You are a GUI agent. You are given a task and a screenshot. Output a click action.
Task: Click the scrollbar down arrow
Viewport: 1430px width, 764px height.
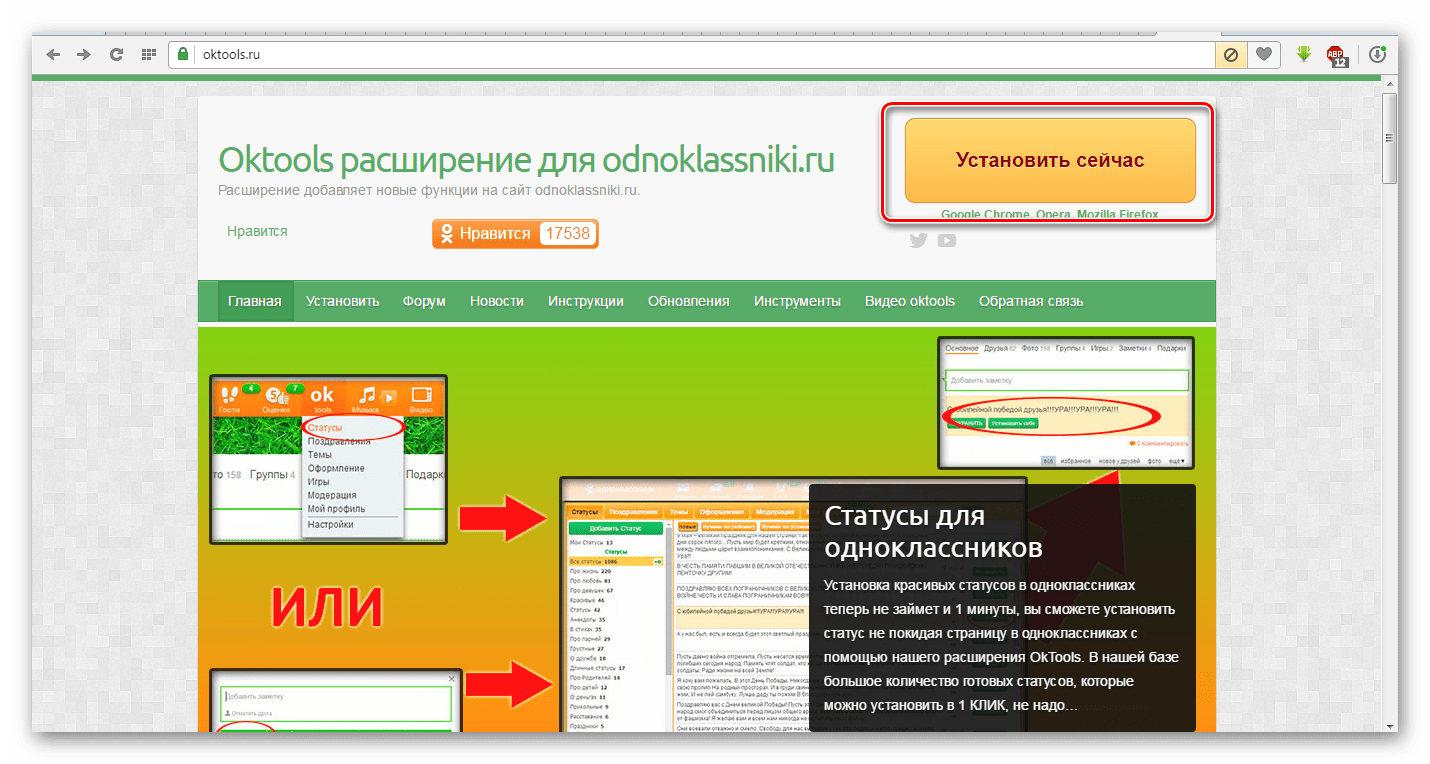1389,724
